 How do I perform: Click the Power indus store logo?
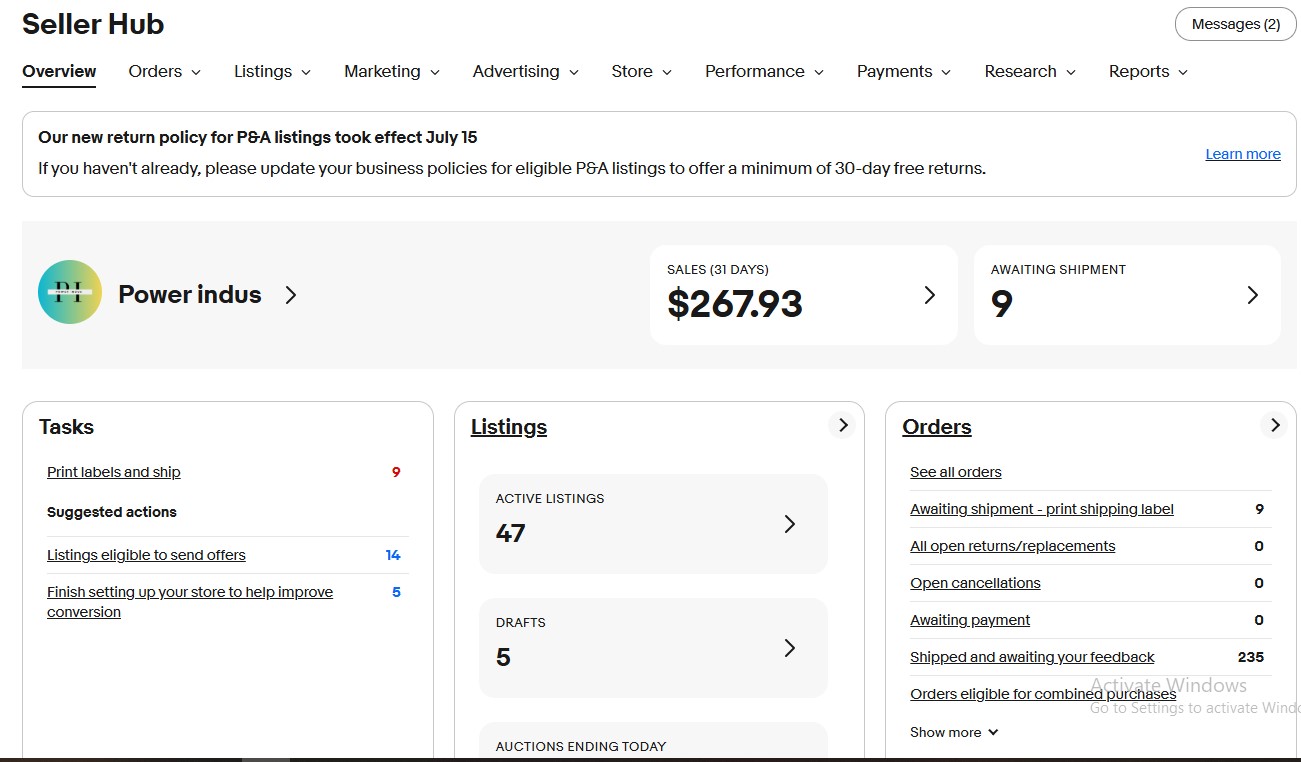[70, 292]
